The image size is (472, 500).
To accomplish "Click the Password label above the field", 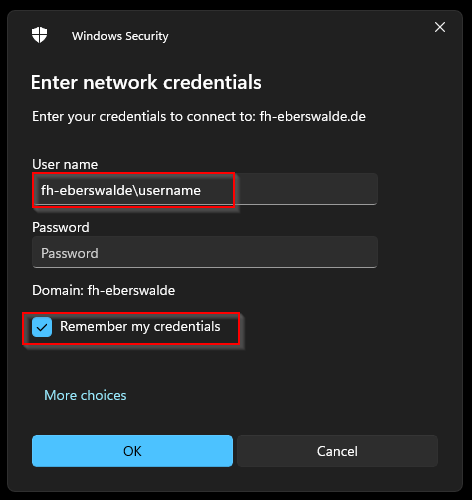I will coord(61,227).
